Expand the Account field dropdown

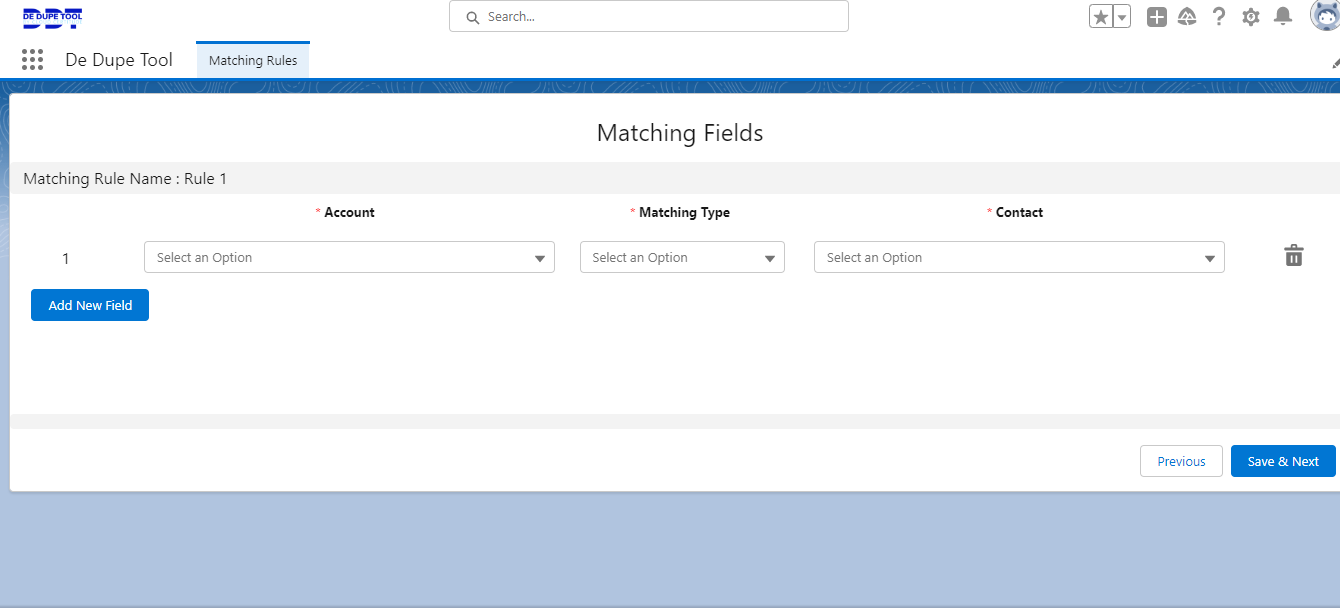(x=349, y=257)
